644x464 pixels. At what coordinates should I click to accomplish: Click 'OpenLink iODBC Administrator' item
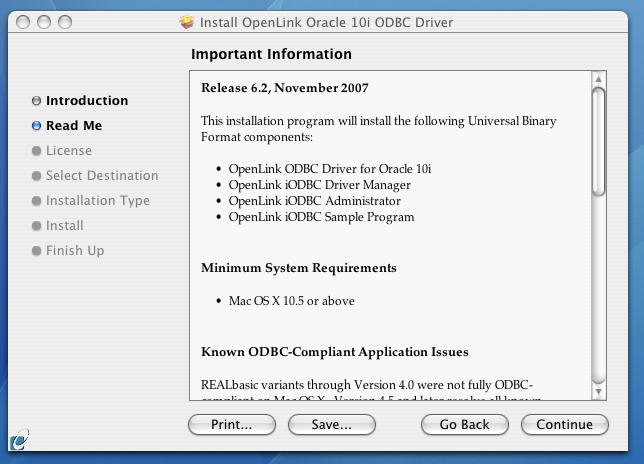[315, 201]
